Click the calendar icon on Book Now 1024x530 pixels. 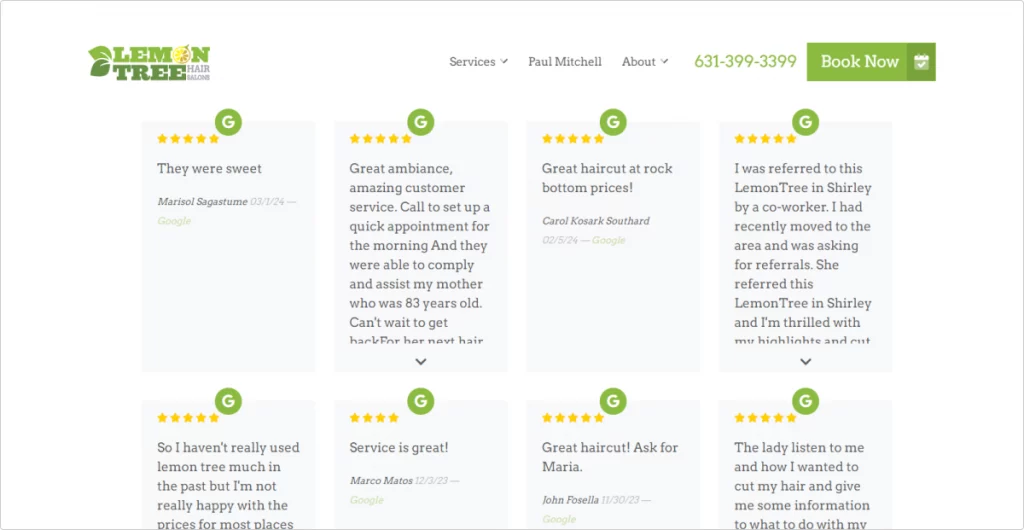[921, 62]
